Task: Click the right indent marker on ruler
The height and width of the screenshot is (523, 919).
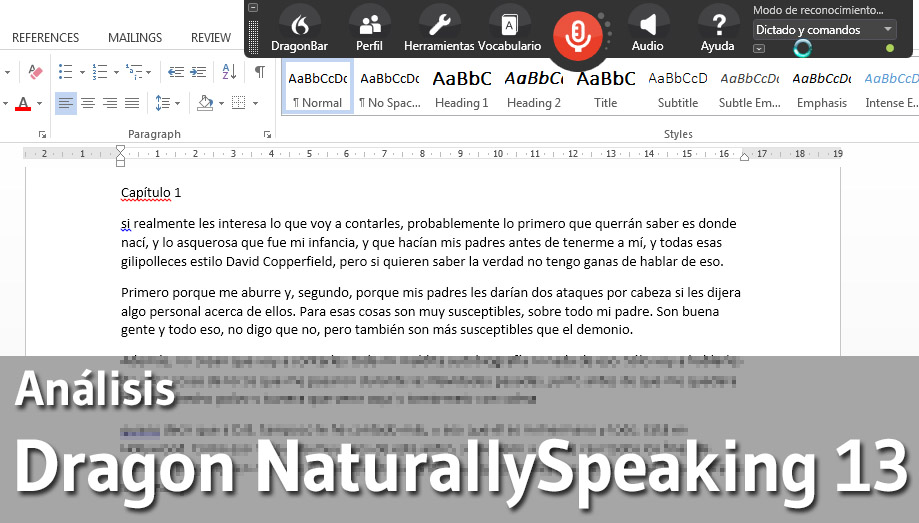Action: (x=744, y=157)
